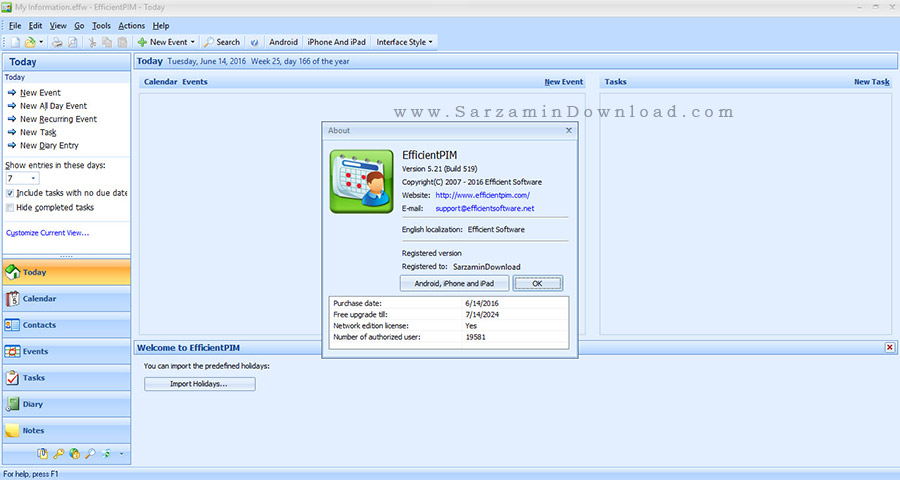The width and height of the screenshot is (900, 480).
Task: Open the Diary navigation section
Action: pyautogui.click(x=67, y=404)
